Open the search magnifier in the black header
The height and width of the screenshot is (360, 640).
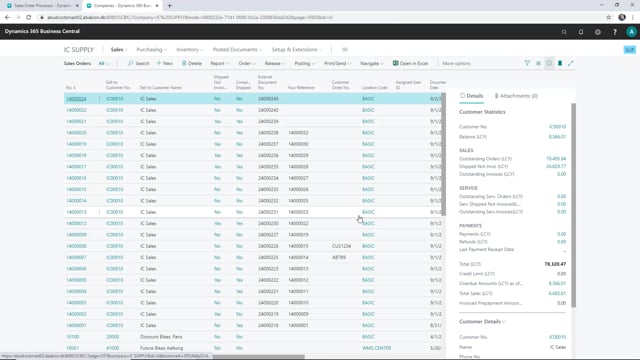[564, 32]
